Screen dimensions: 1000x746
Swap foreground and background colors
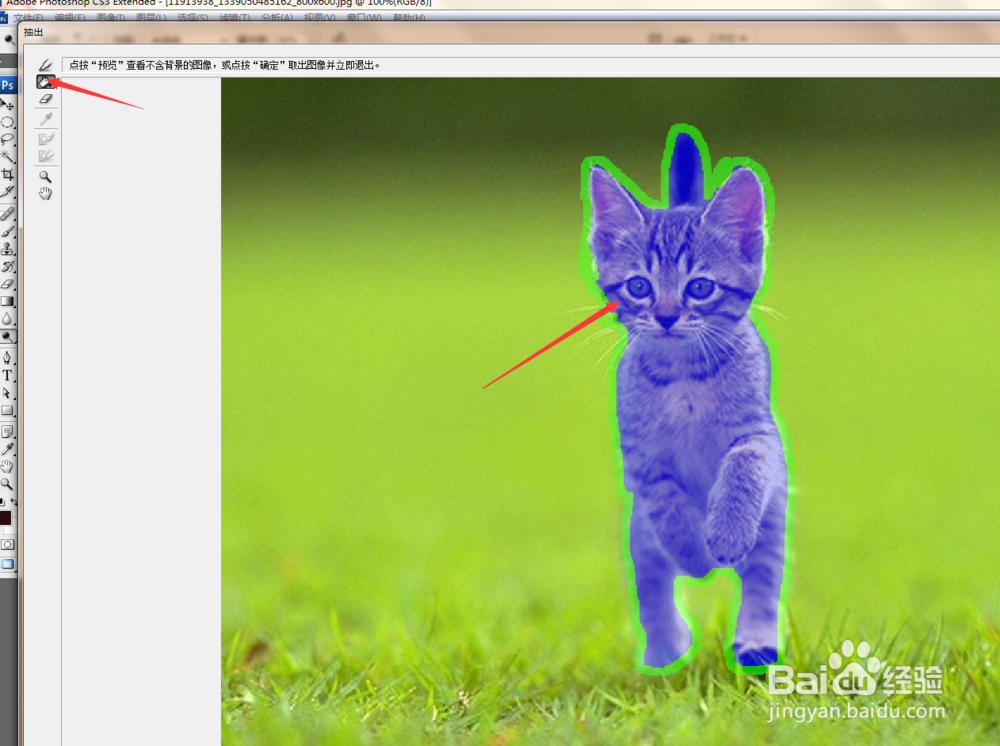click(13, 502)
